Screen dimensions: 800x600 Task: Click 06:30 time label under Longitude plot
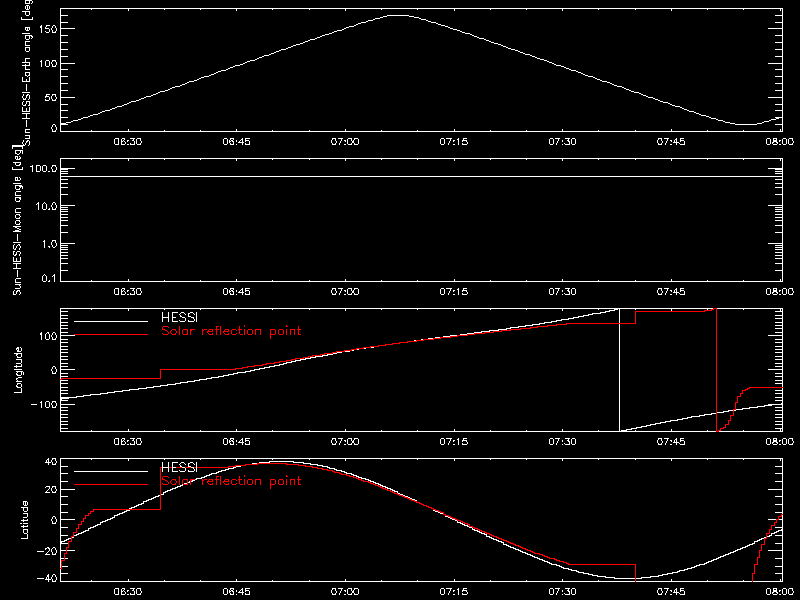(128, 442)
